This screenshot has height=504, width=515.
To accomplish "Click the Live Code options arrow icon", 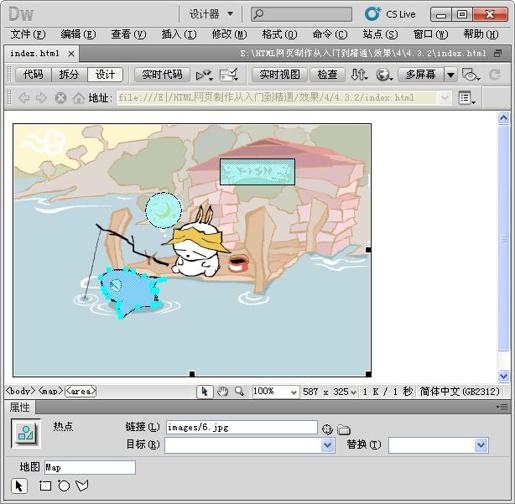I will (x=204, y=75).
